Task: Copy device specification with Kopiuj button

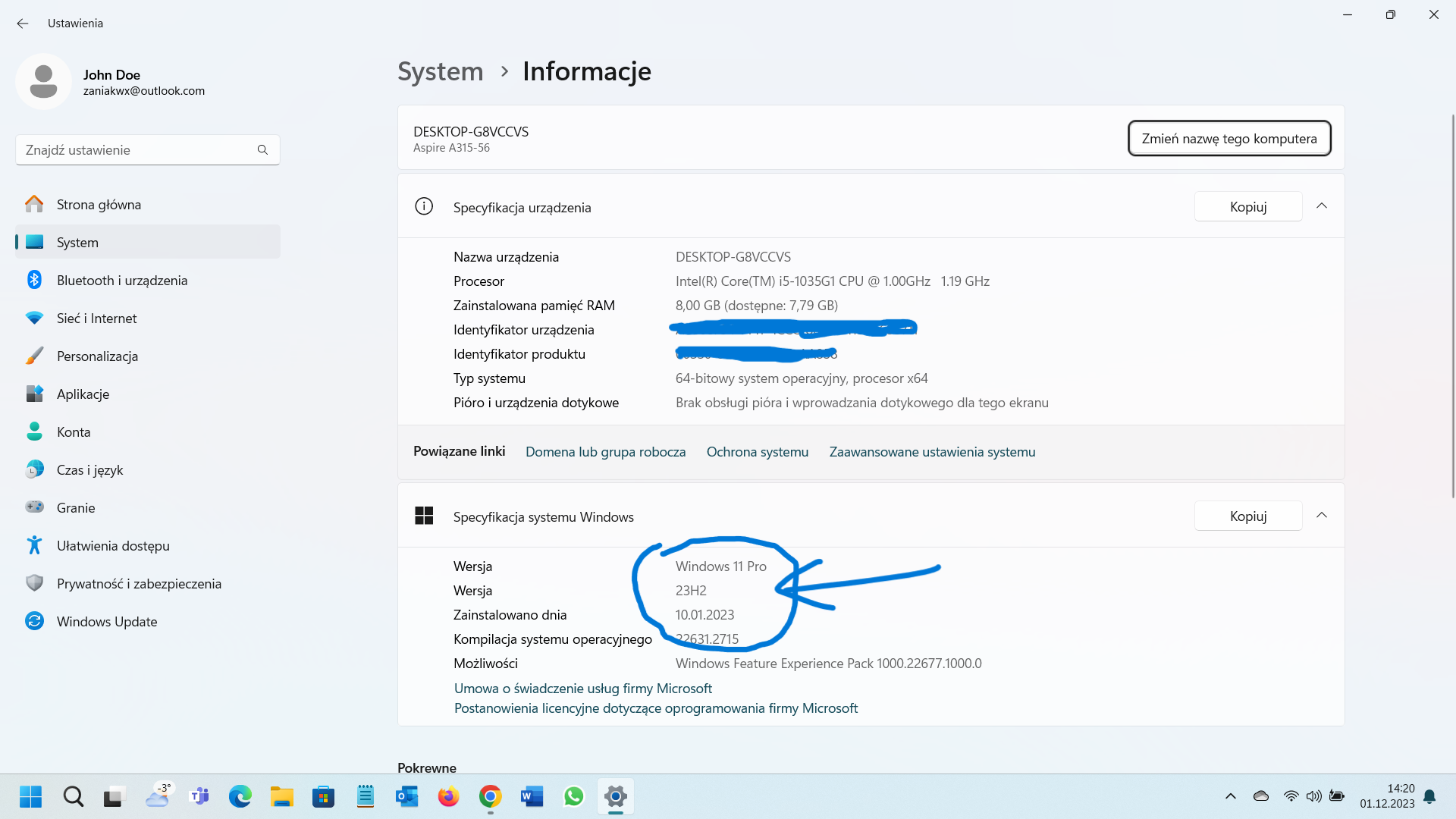Action: click(1248, 206)
